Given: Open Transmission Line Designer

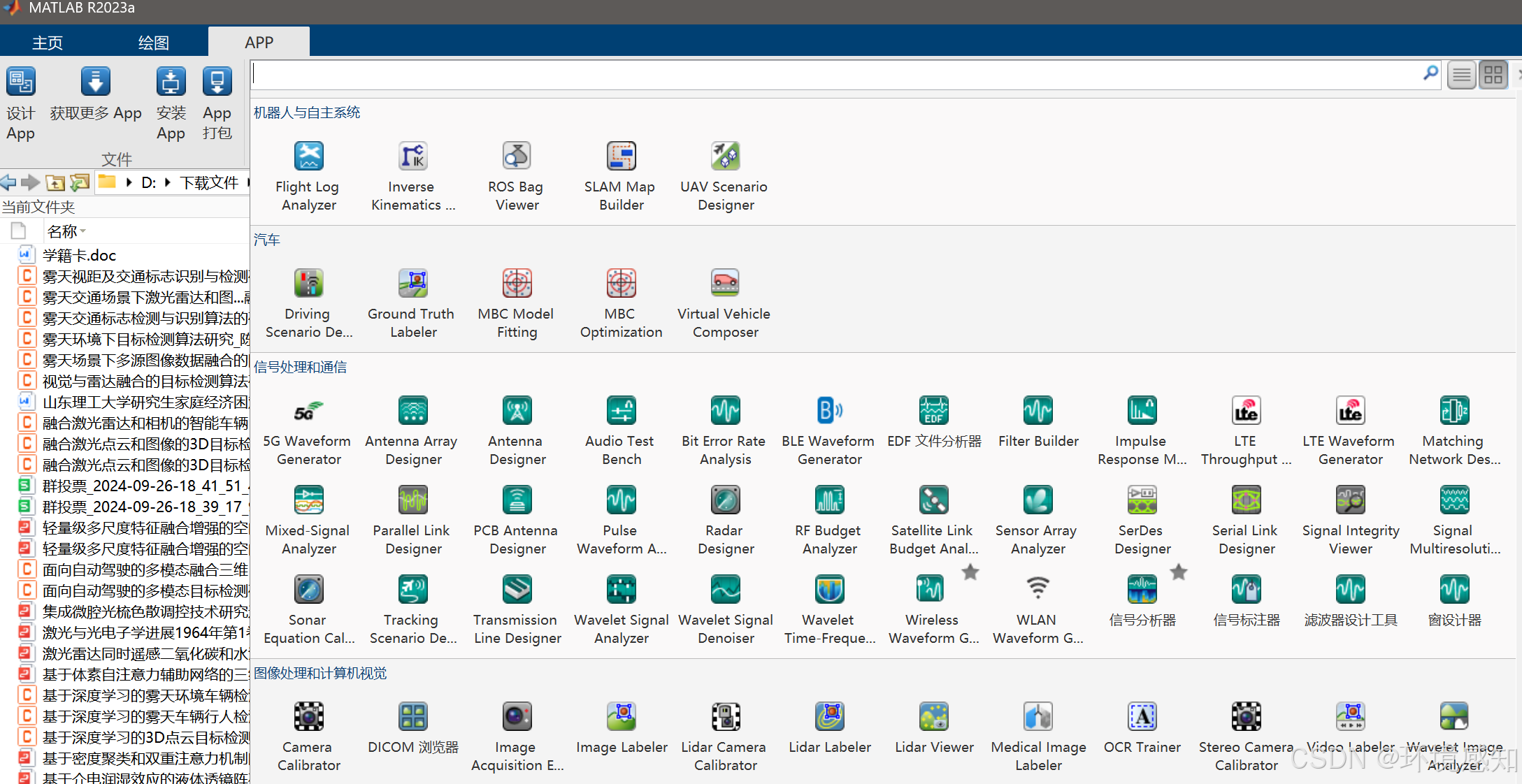Looking at the screenshot, I should click(517, 609).
